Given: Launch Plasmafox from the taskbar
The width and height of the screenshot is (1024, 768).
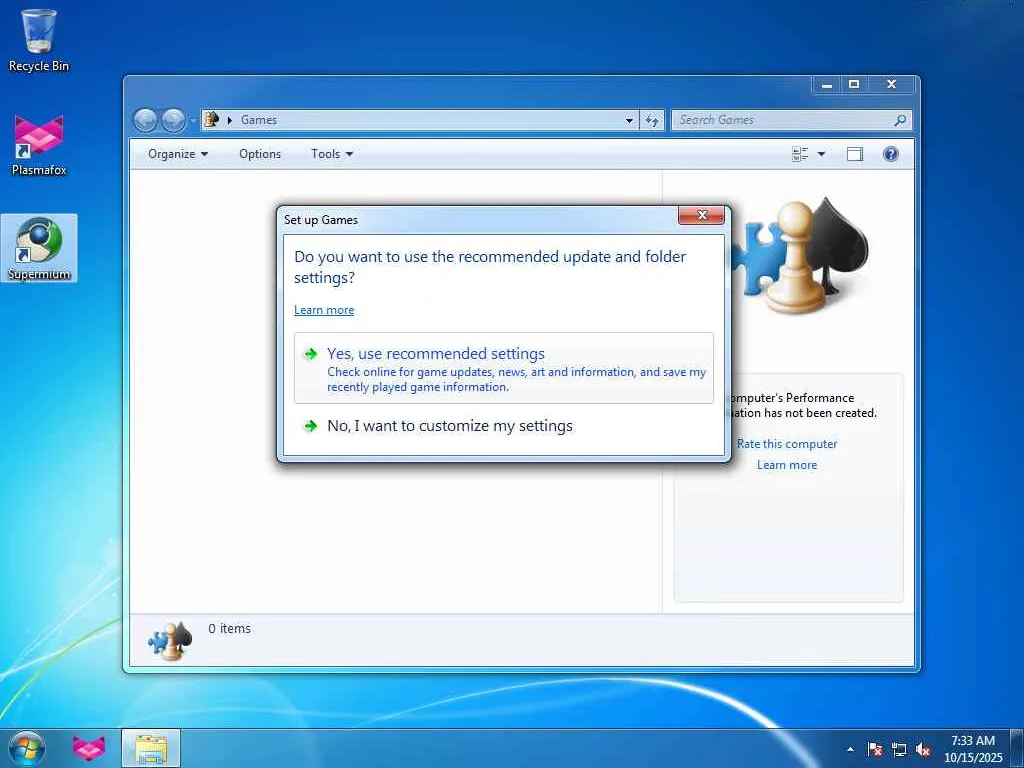Looking at the screenshot, I should (x=89, y=748).
